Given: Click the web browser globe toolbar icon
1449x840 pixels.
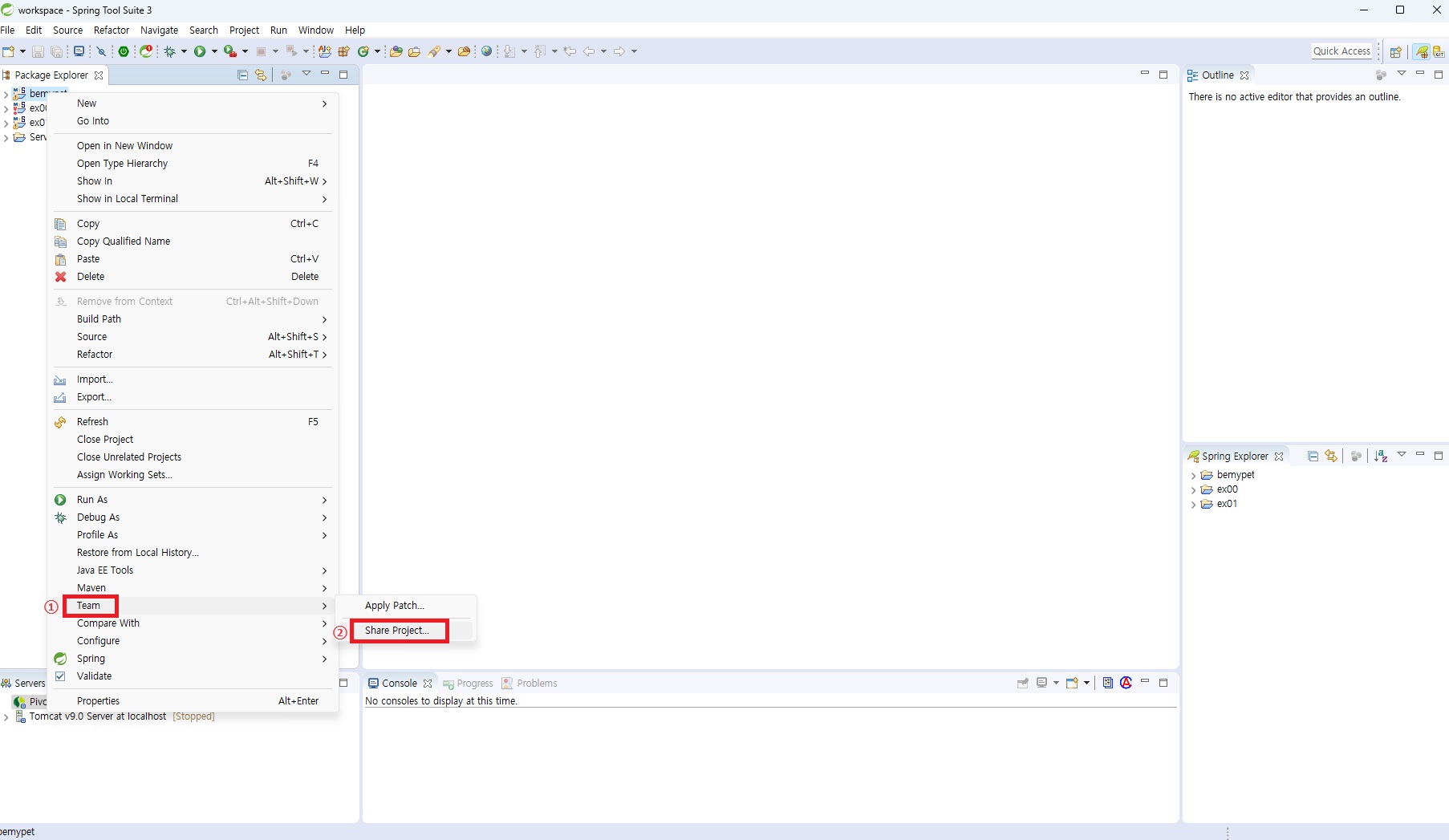Looking at the screenshot, I should click(486, 51).
